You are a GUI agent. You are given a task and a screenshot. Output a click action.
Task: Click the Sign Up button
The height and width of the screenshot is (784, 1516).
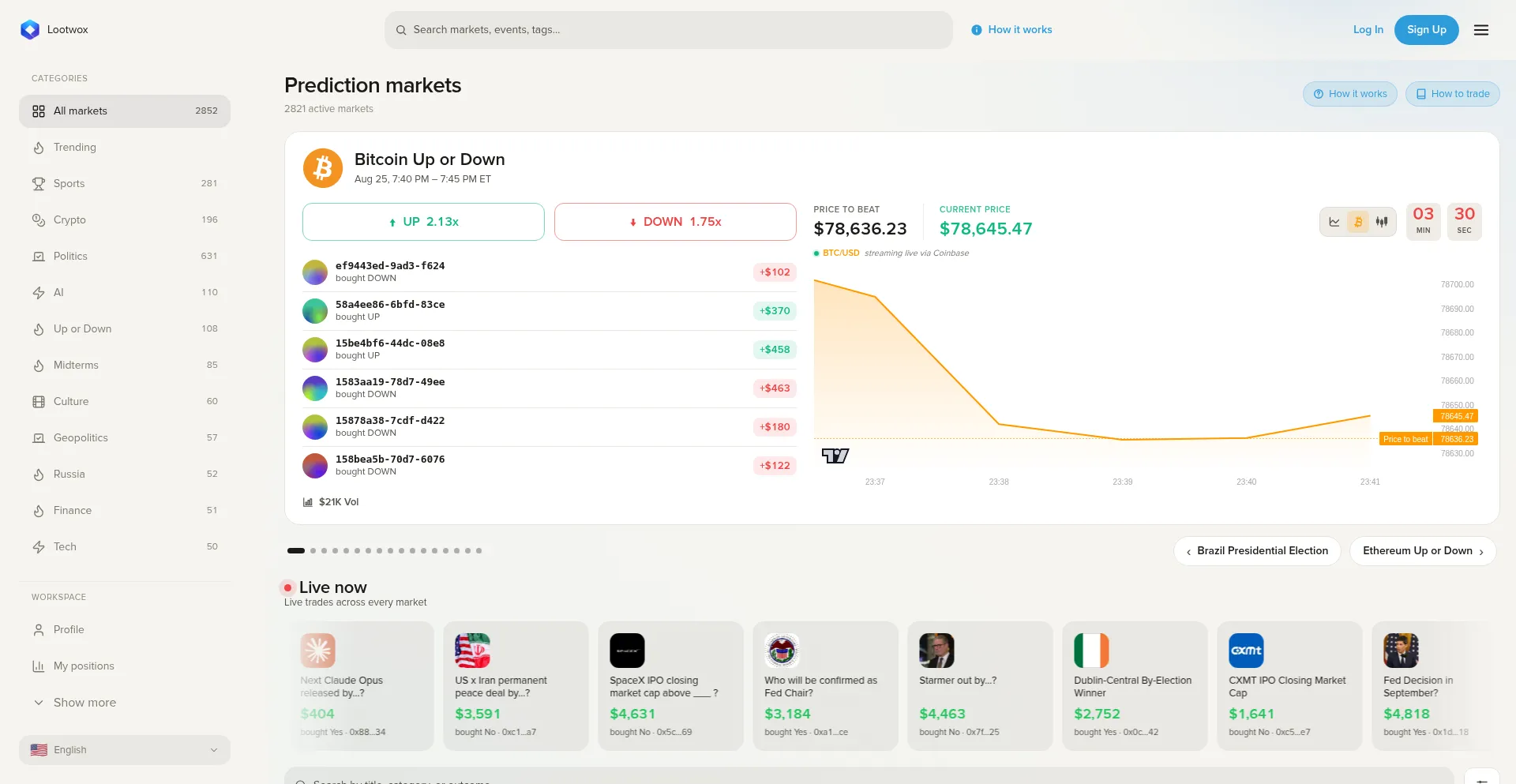[1427, 30]
